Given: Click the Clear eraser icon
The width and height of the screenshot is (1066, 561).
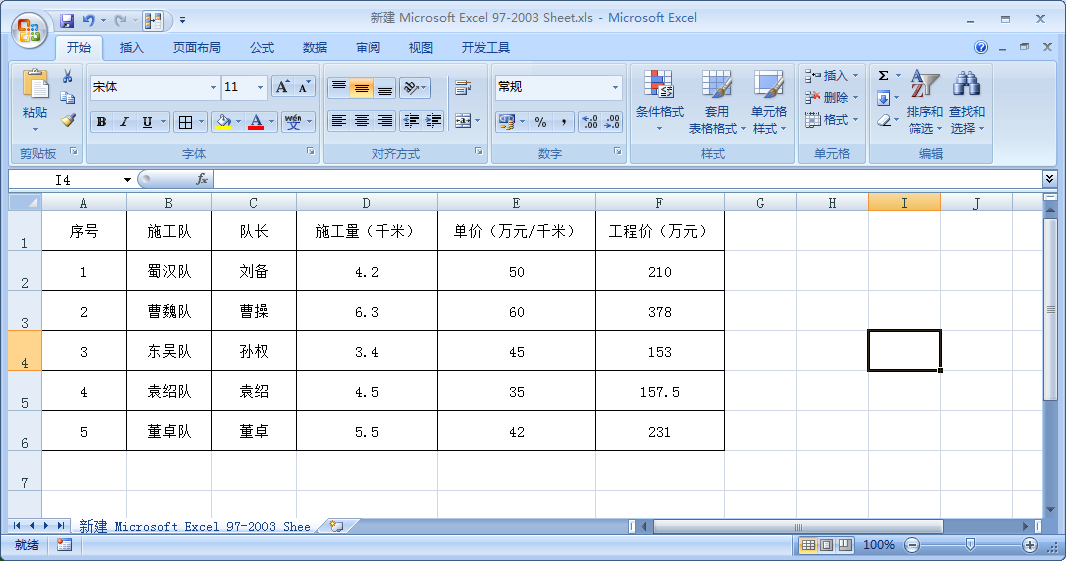Looking at the screenshot, I should tap(883, 120).
